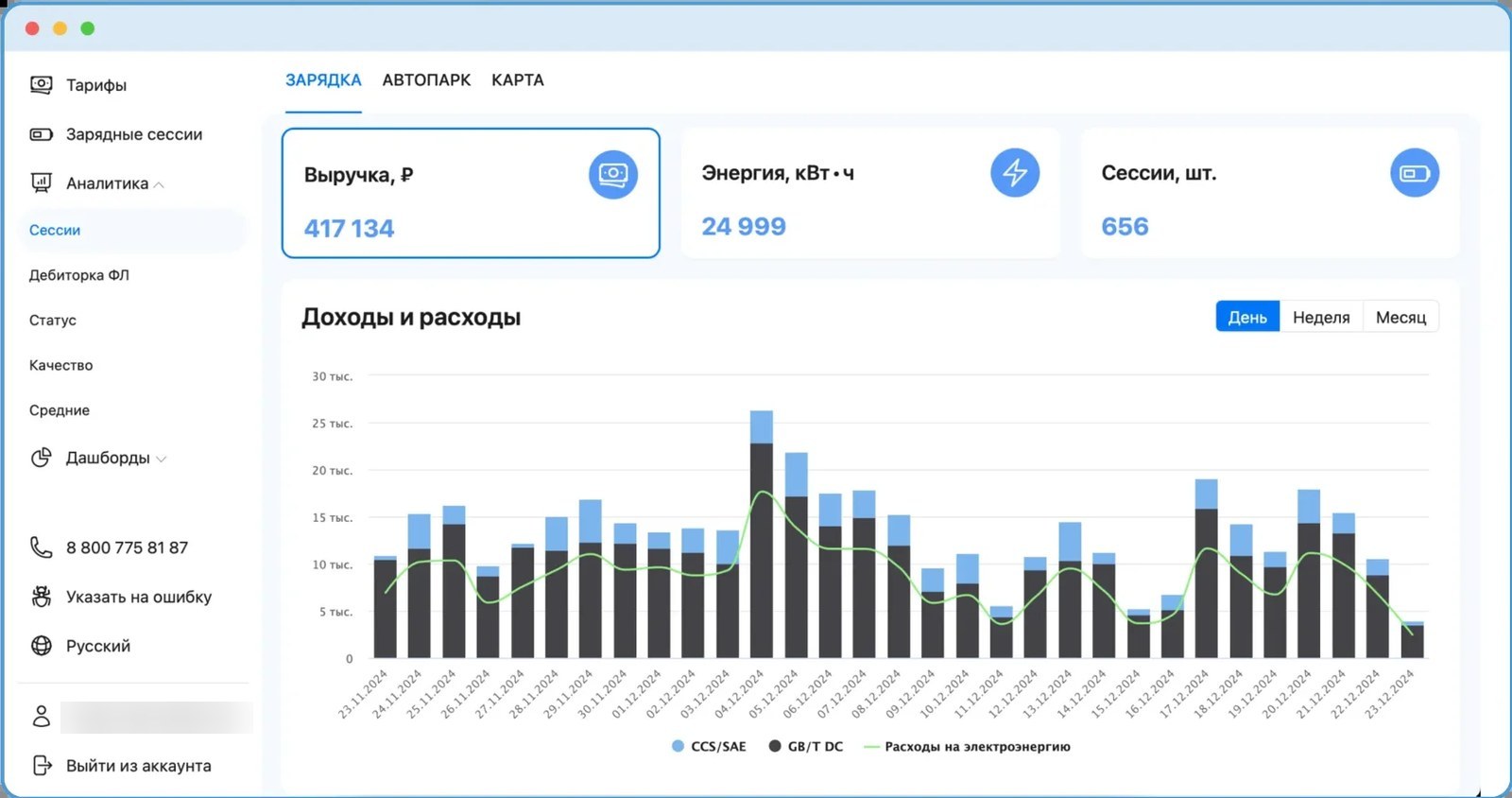Click the Аналитика presentation chart icon
This screenshot has height=798, width=1512.
[42, 183]
